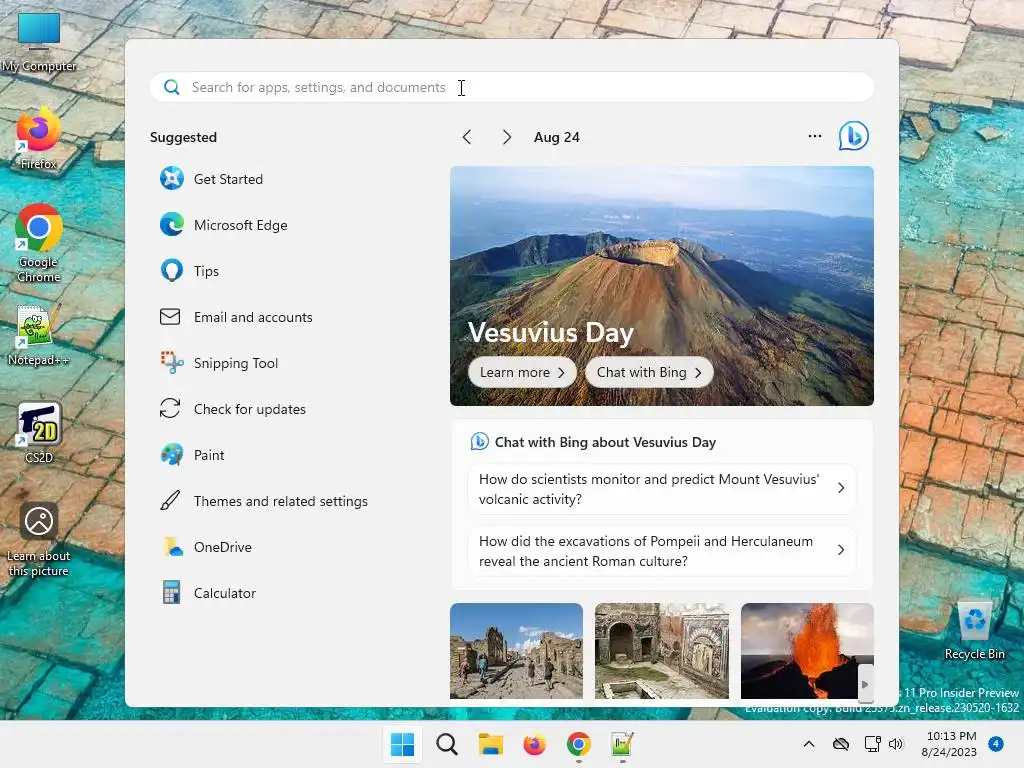This screenshot has height=768, width=1024.
Task: Go to previous day with left chevron
Action: coord(466,137)
